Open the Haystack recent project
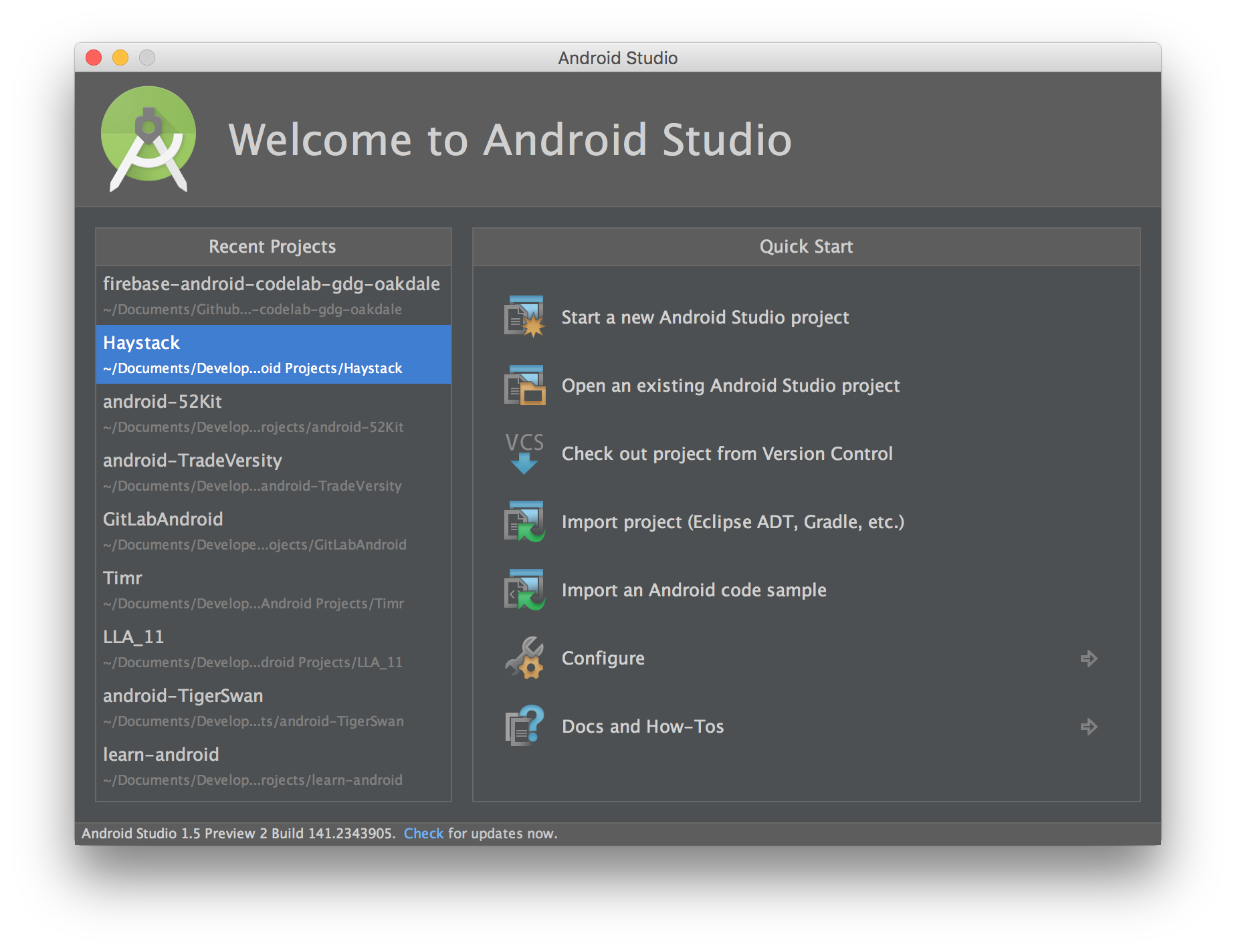This screenshot has width=1236, height=952. tap(274, 354)
